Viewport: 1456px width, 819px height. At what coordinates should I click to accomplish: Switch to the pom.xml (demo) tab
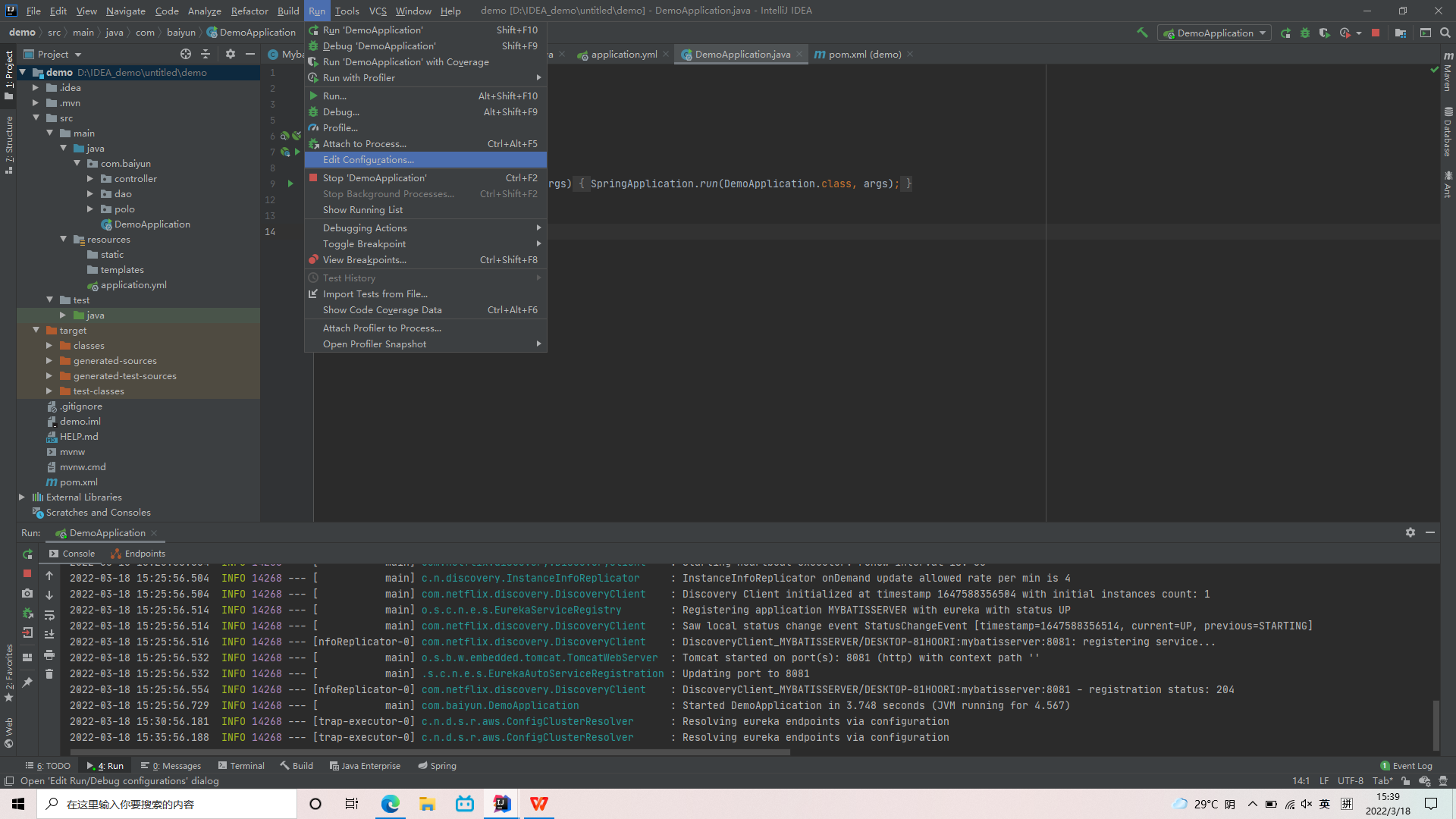[x=864, y=55]
